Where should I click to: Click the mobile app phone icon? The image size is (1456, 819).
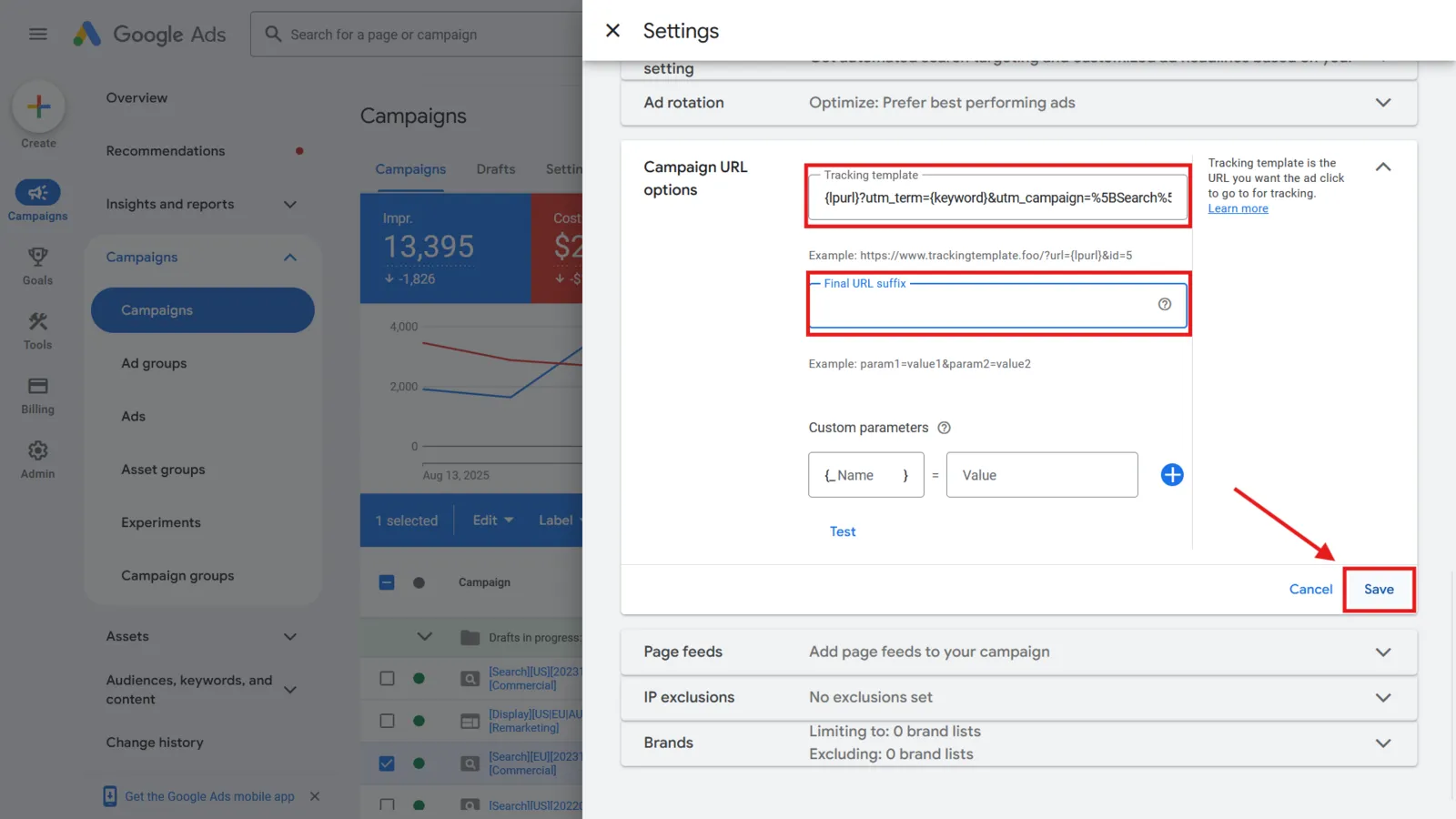[109, 796]
